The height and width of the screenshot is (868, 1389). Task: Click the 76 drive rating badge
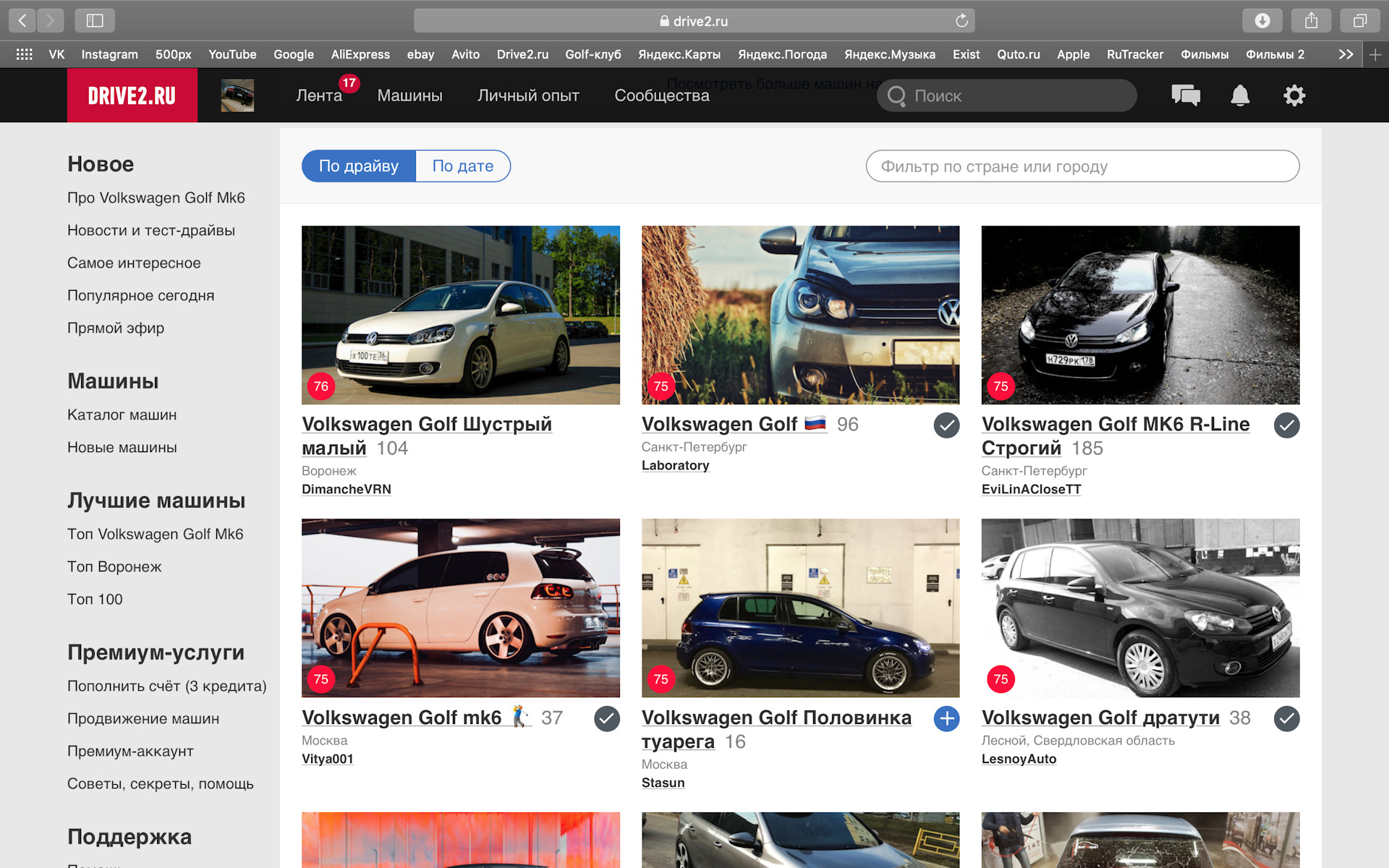click(321, 386)
